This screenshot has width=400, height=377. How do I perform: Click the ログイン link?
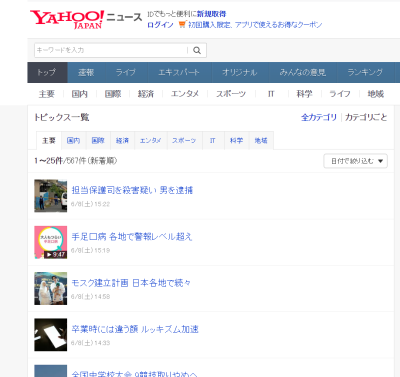pyautogui.click(x=160, y=25)
